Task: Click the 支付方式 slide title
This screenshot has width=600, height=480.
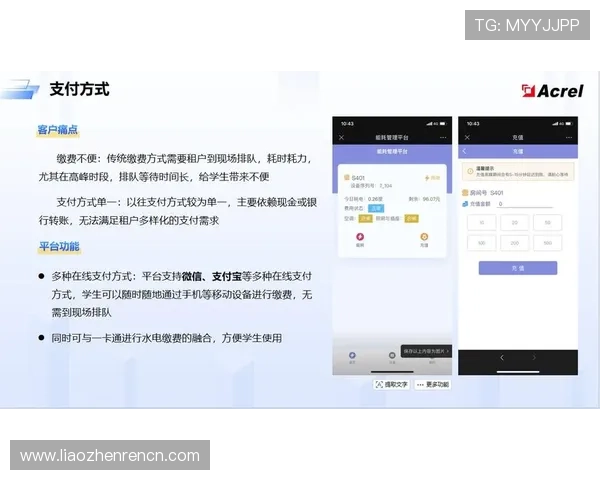Action: 80,89
